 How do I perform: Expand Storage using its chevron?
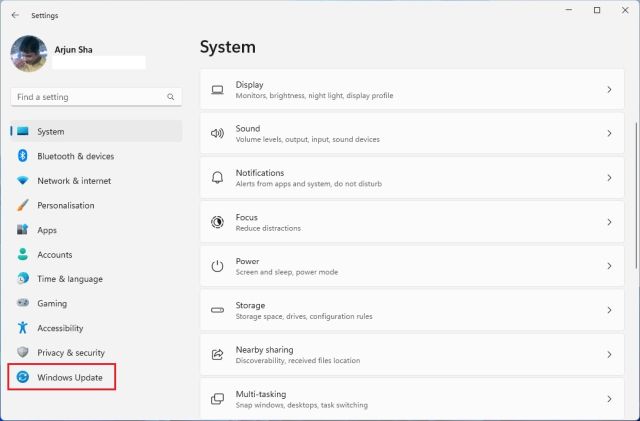pyautogui.click(x=609, y=310)
